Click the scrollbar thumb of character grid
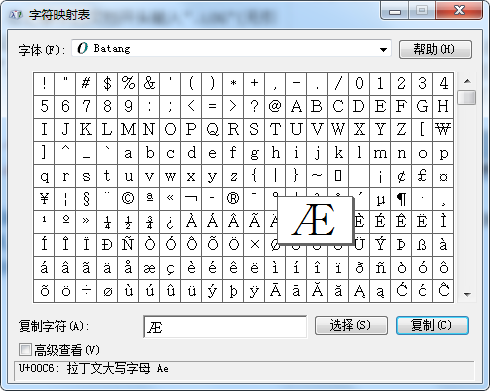 (467, 97)
